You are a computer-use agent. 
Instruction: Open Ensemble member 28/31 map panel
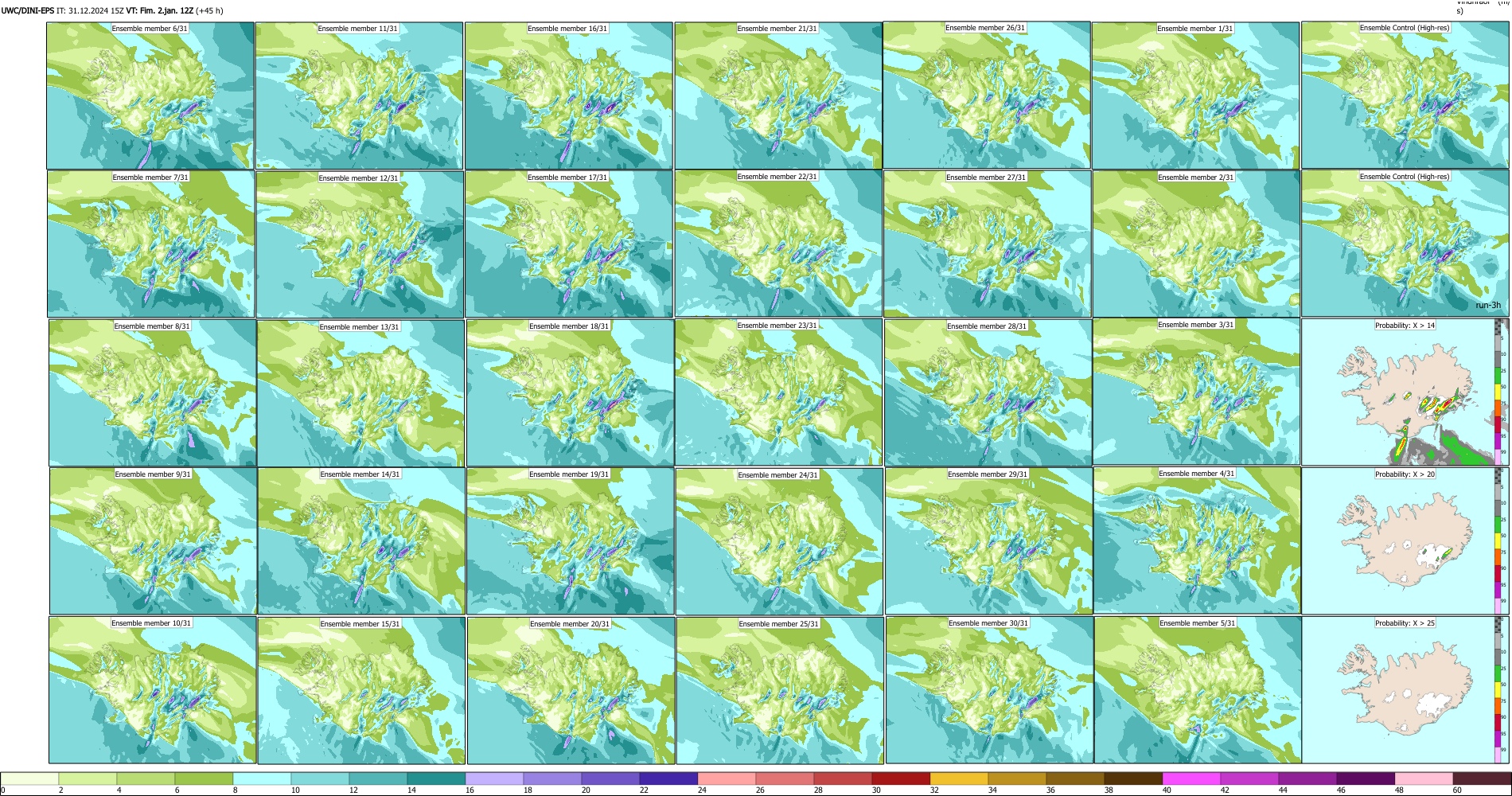(988, 393)
